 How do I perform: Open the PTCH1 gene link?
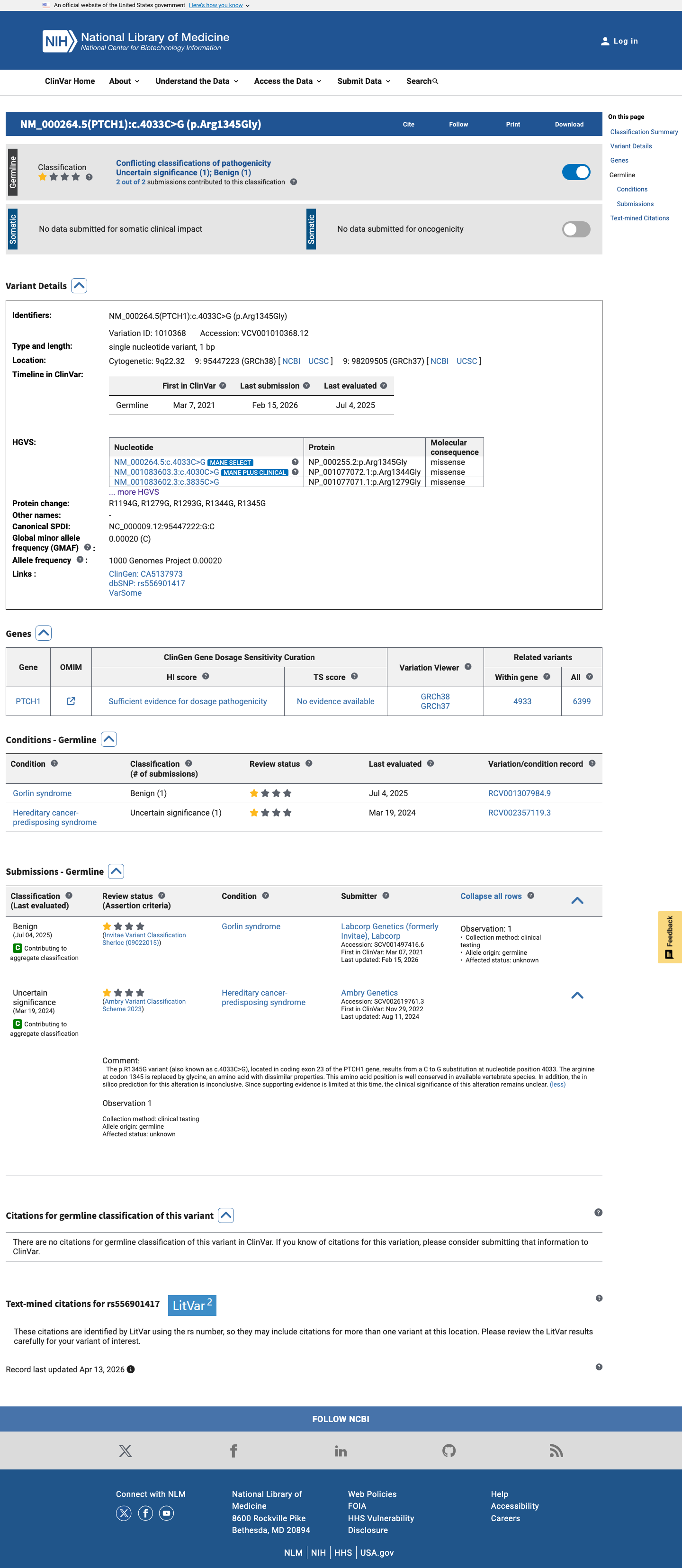pyautogui.click(x=28, y=701)
